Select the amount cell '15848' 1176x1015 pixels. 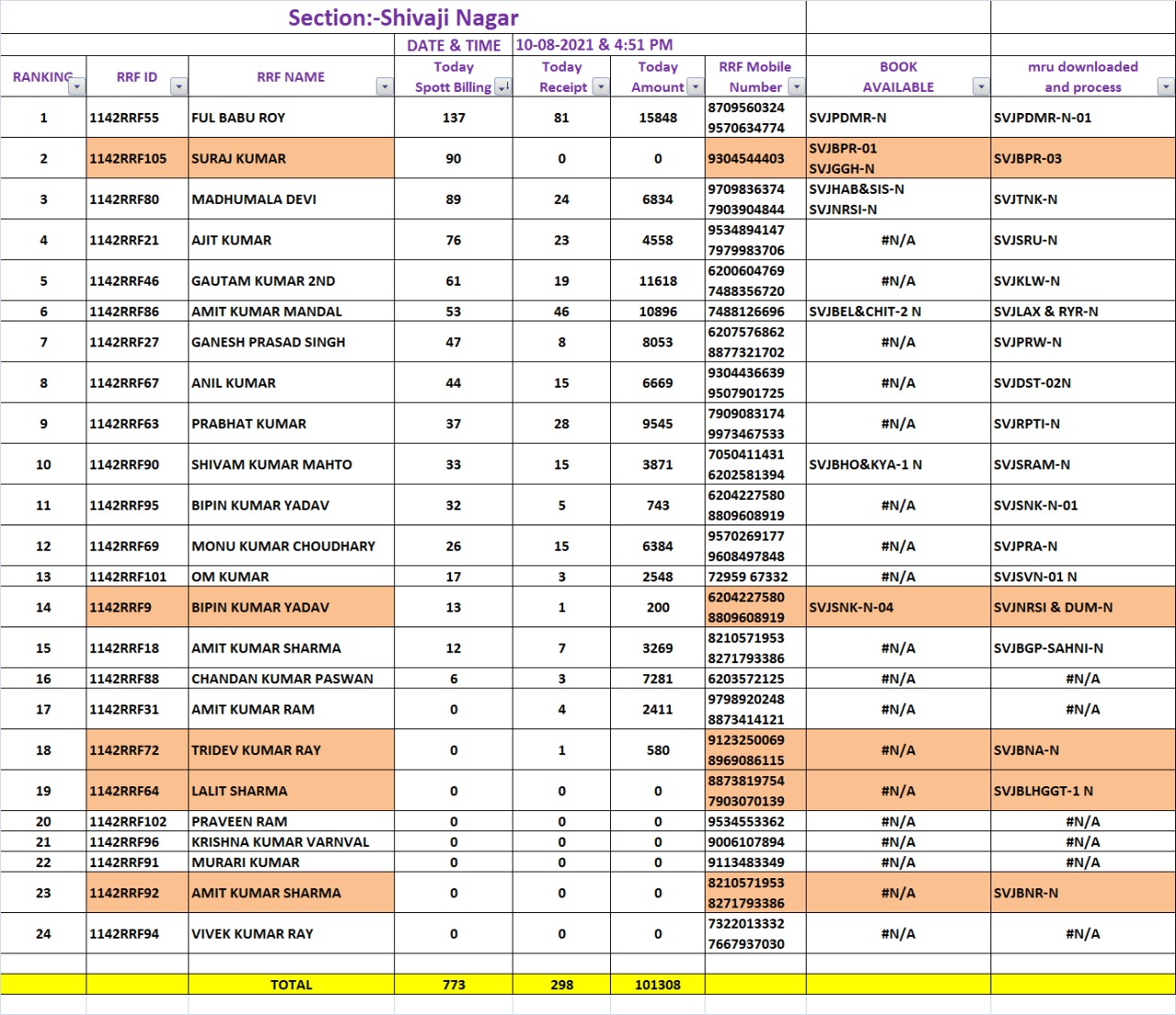[x=658, y=118]
